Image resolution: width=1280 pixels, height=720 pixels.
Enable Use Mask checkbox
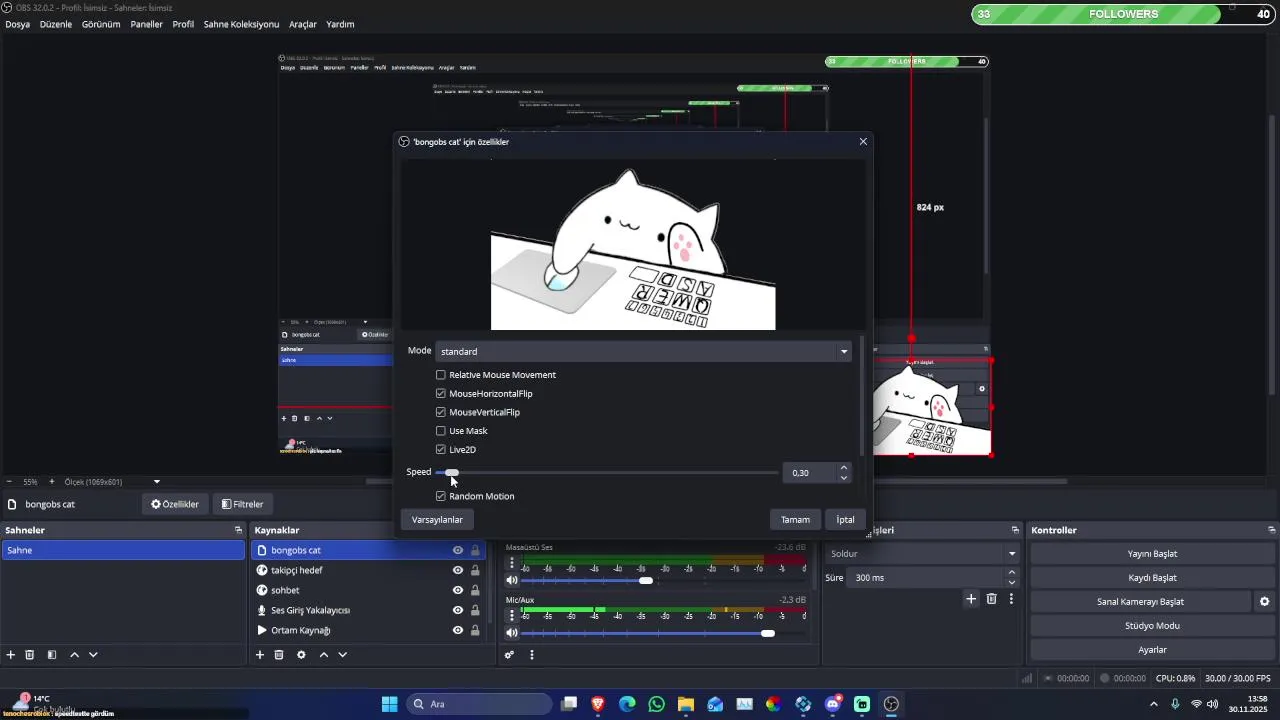(441, 431)
